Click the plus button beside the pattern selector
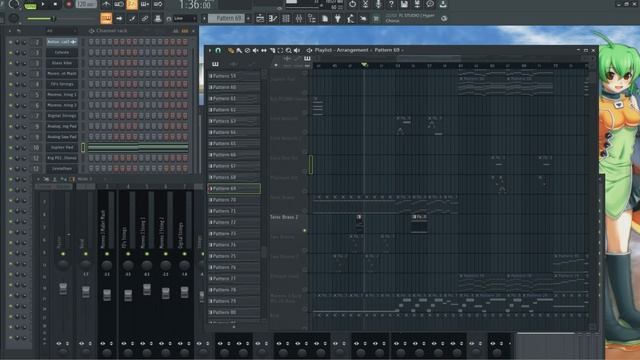 pyautogui.click(x=248, y=18)
